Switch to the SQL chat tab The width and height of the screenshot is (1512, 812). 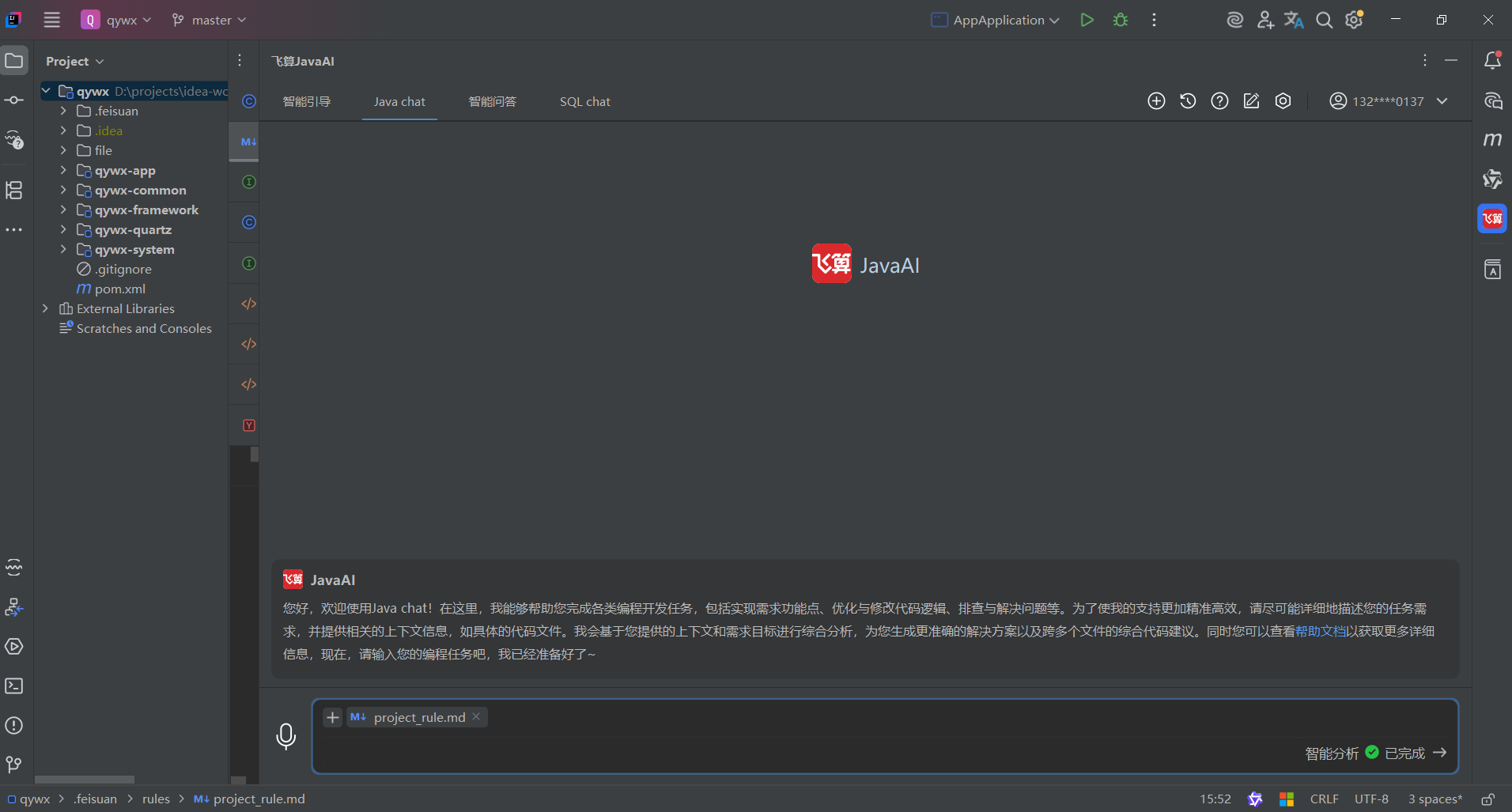click(585, 101)
